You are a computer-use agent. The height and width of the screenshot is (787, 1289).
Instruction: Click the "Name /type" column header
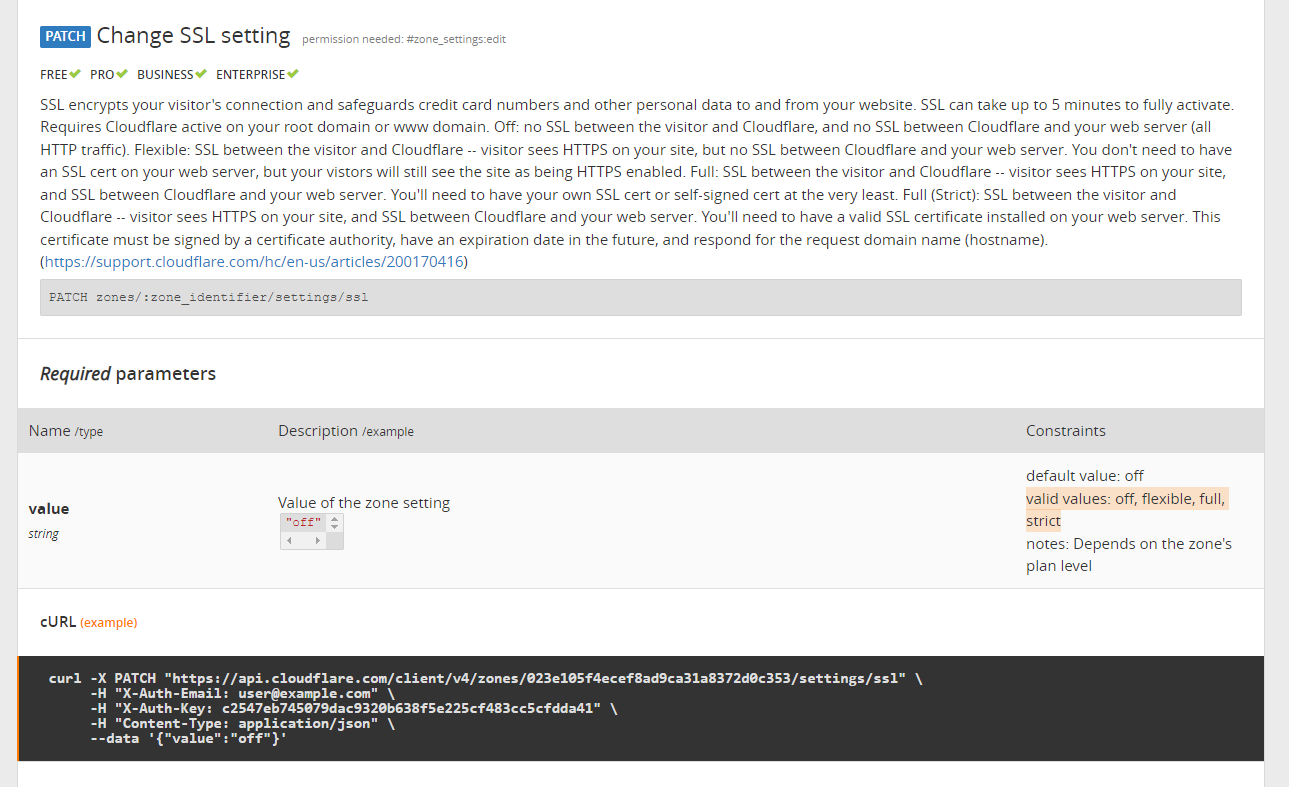[x=66, y=431]
